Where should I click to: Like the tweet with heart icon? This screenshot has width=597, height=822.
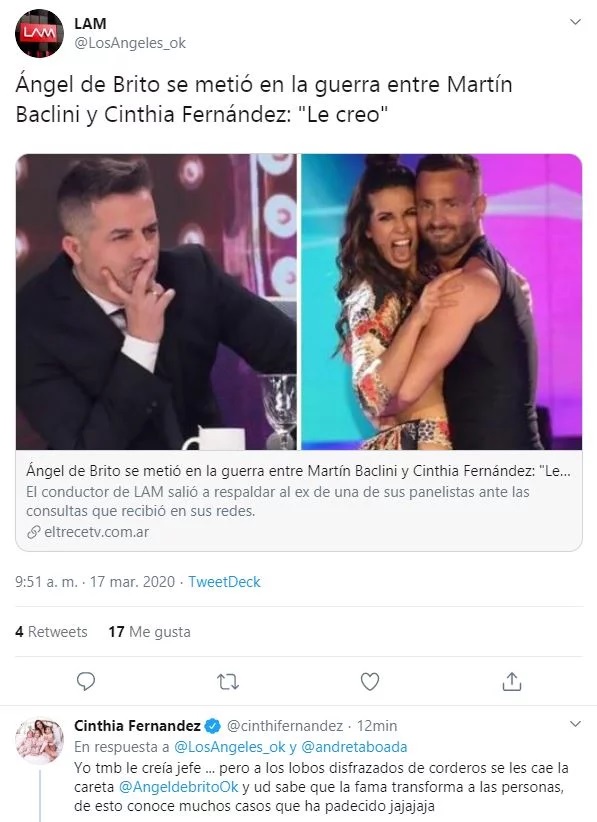tap(370, 682)
